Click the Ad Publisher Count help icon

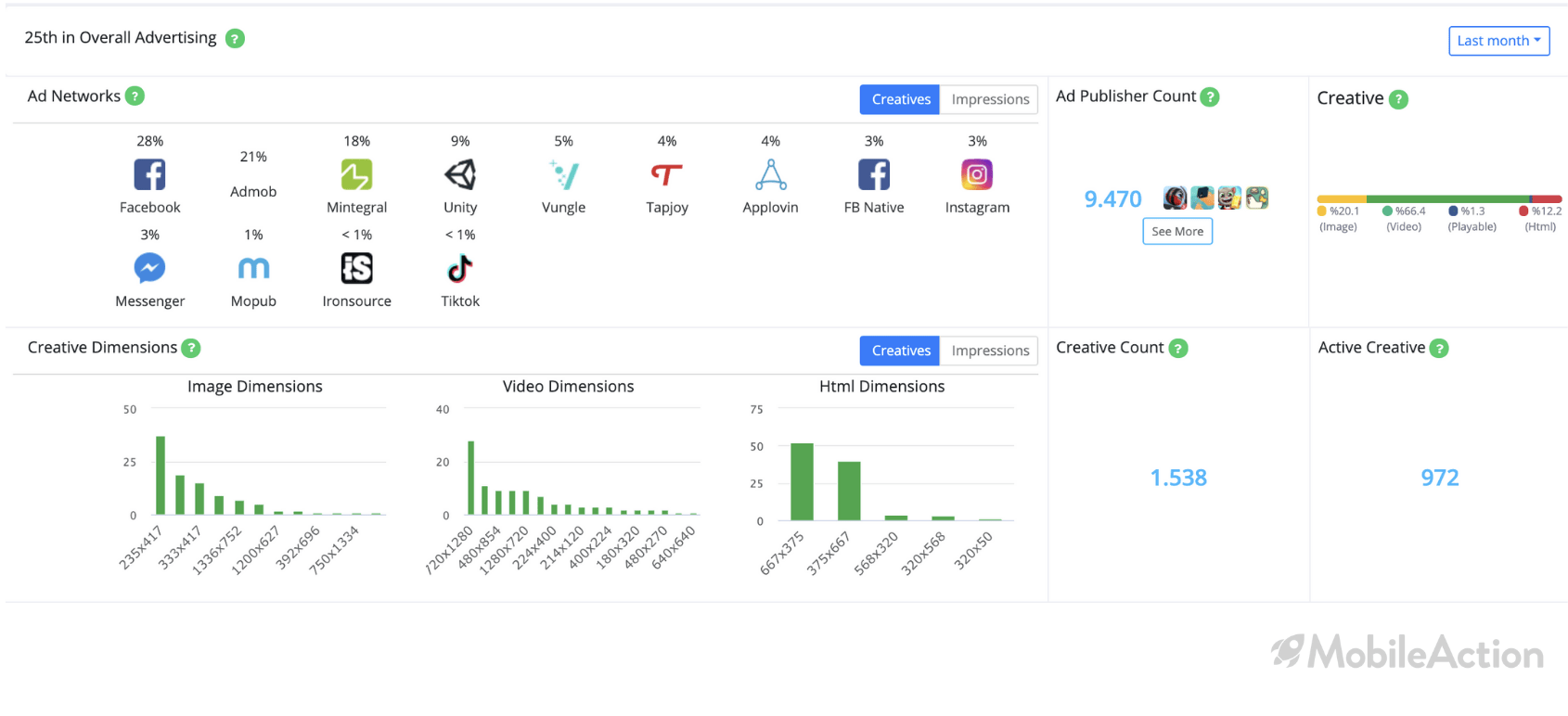point(1210,96)
